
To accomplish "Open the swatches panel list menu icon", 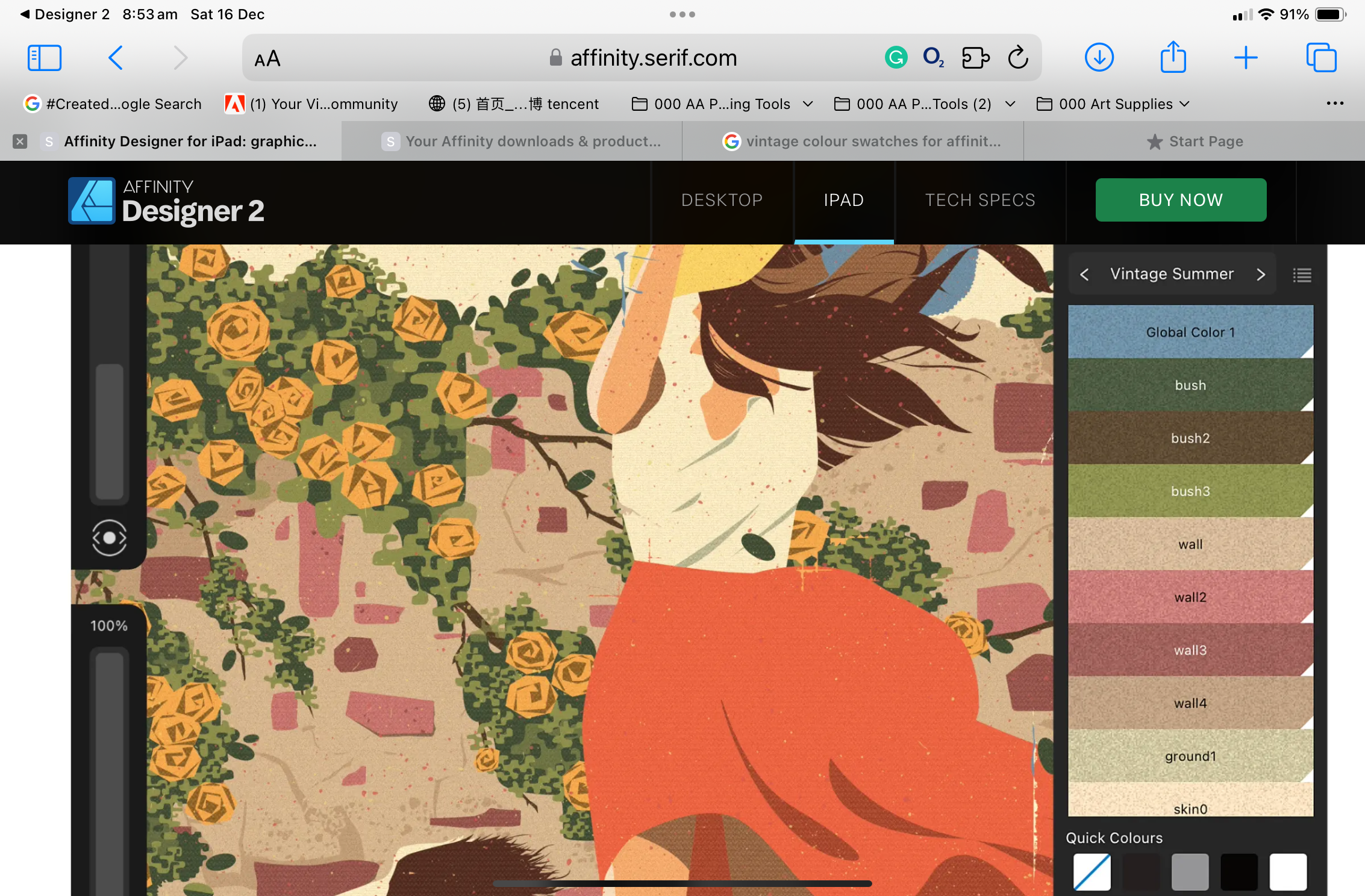I will [1302, 275].
